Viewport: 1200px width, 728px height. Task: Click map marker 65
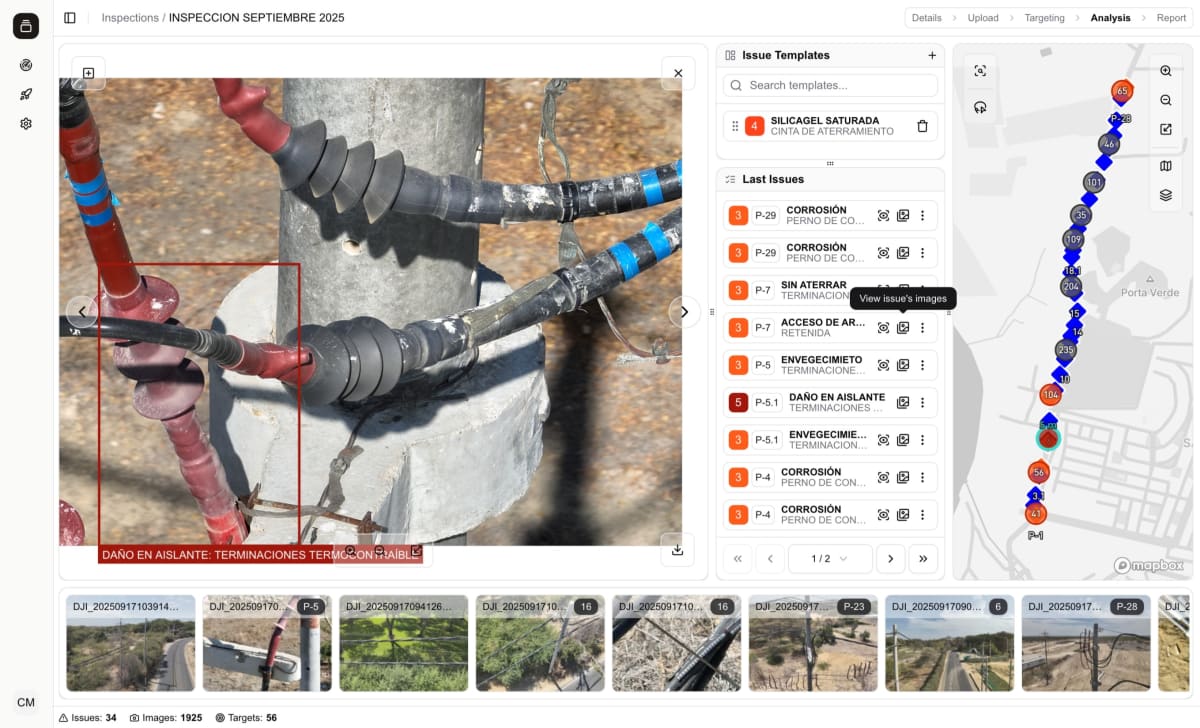tap(1121, 91)
